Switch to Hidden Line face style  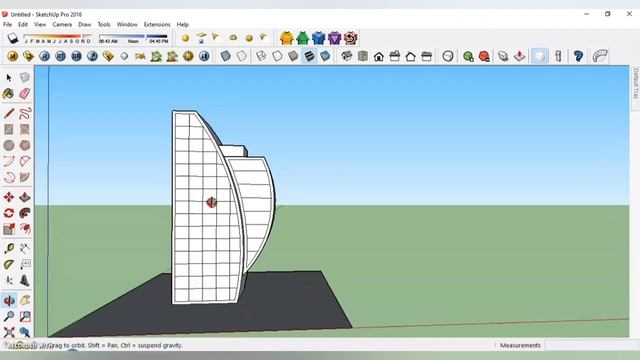[277, 56]
